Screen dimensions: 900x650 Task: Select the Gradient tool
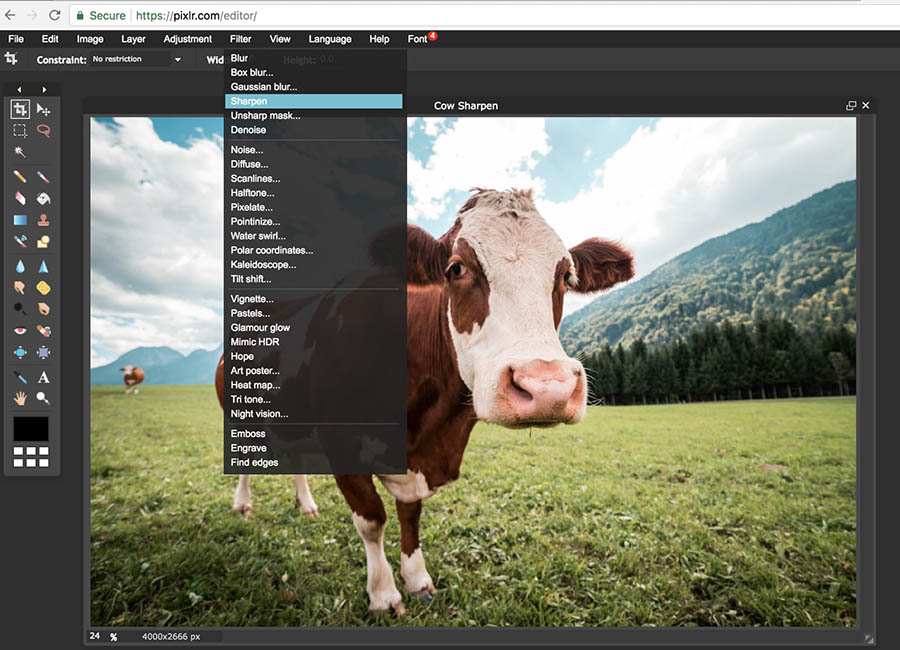click(20, 220)
